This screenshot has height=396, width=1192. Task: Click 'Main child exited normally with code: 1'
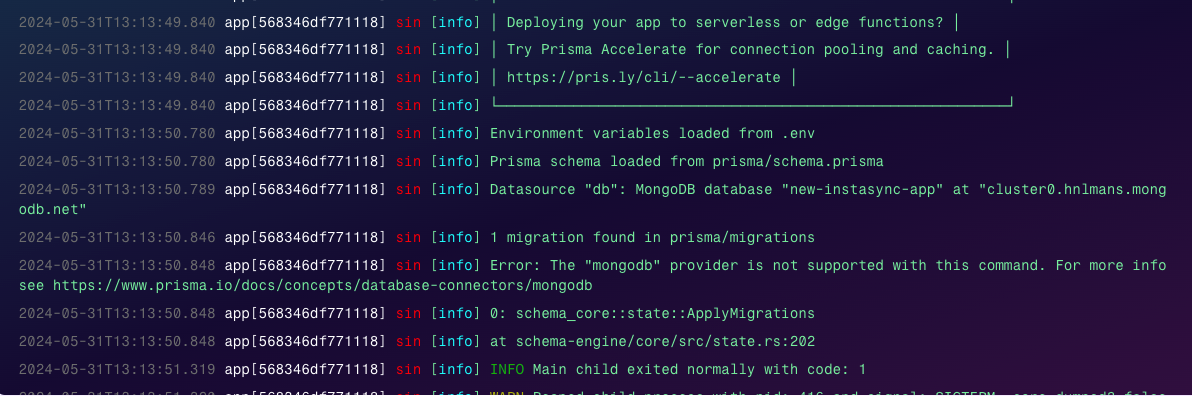pyautogui.click(x=699, y=370)
